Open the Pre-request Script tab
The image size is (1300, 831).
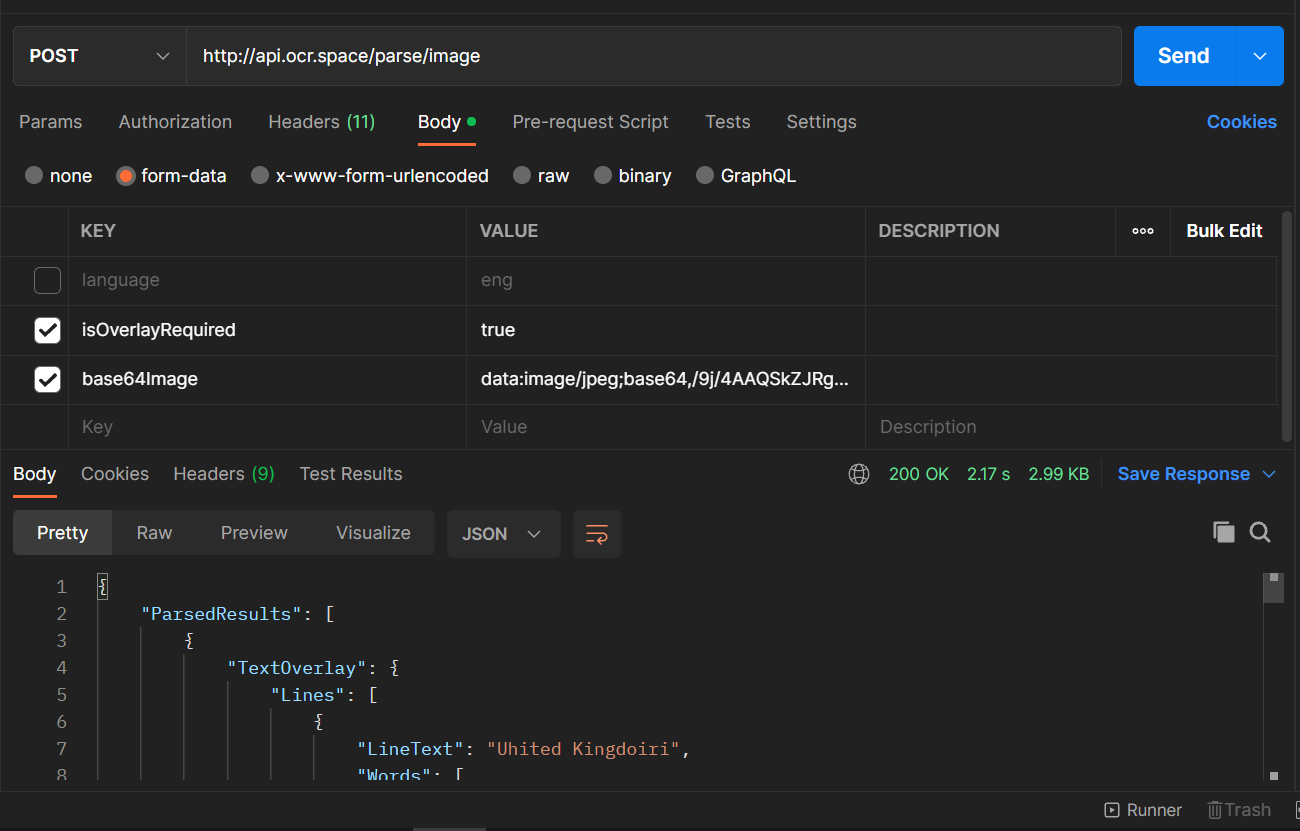[x=590, y=122]
